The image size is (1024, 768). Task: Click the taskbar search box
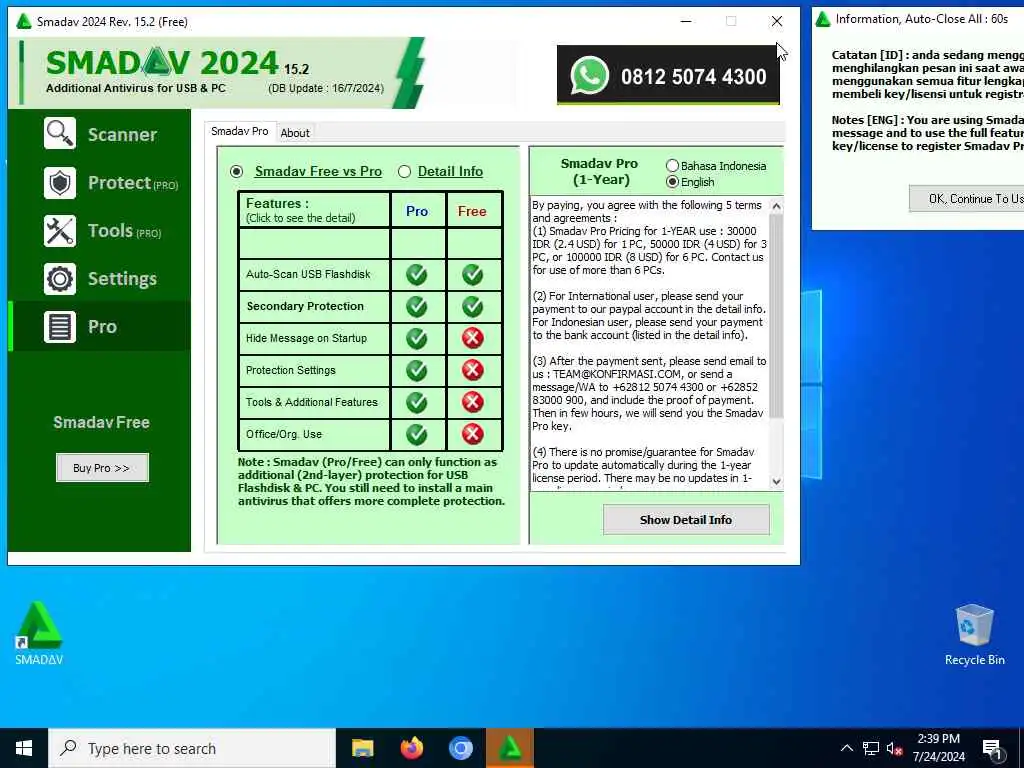[191, 748]
